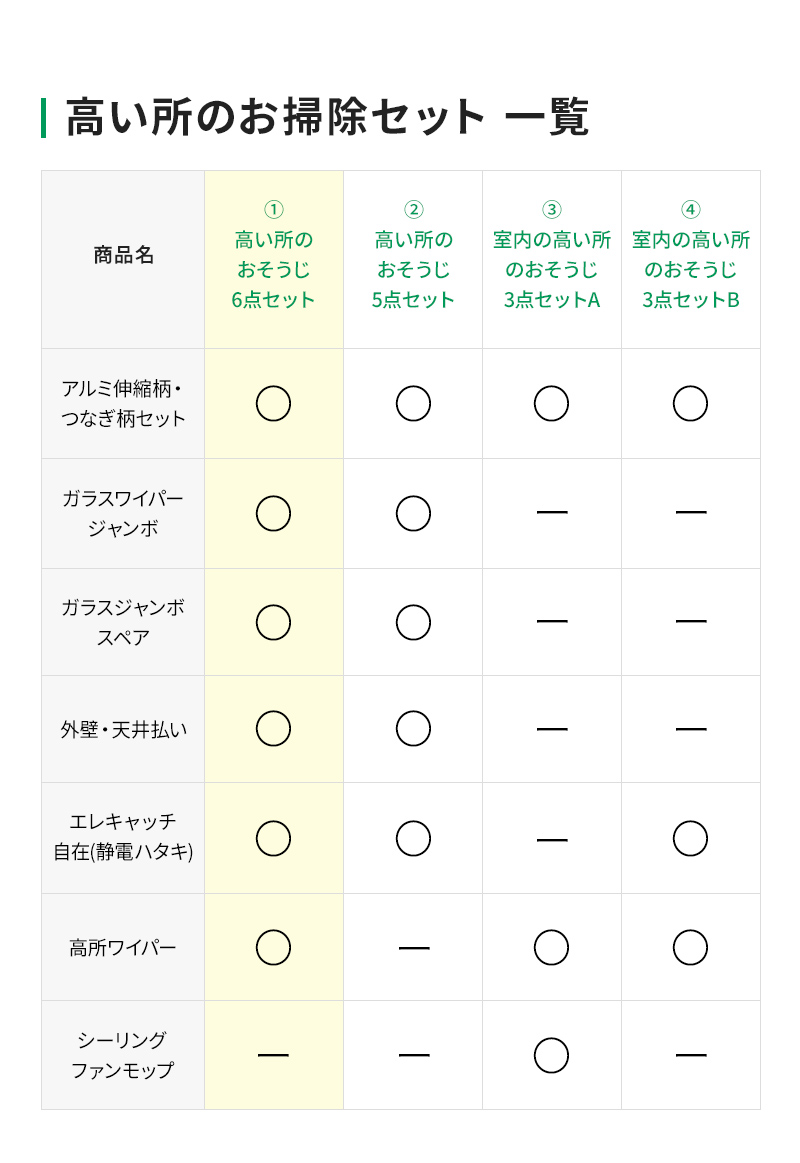The height and width of the screenshot is (1163, 800).
Task: Click the circle for アルミ伸縮柄 in set ①
Action: (x=273, y=404)
